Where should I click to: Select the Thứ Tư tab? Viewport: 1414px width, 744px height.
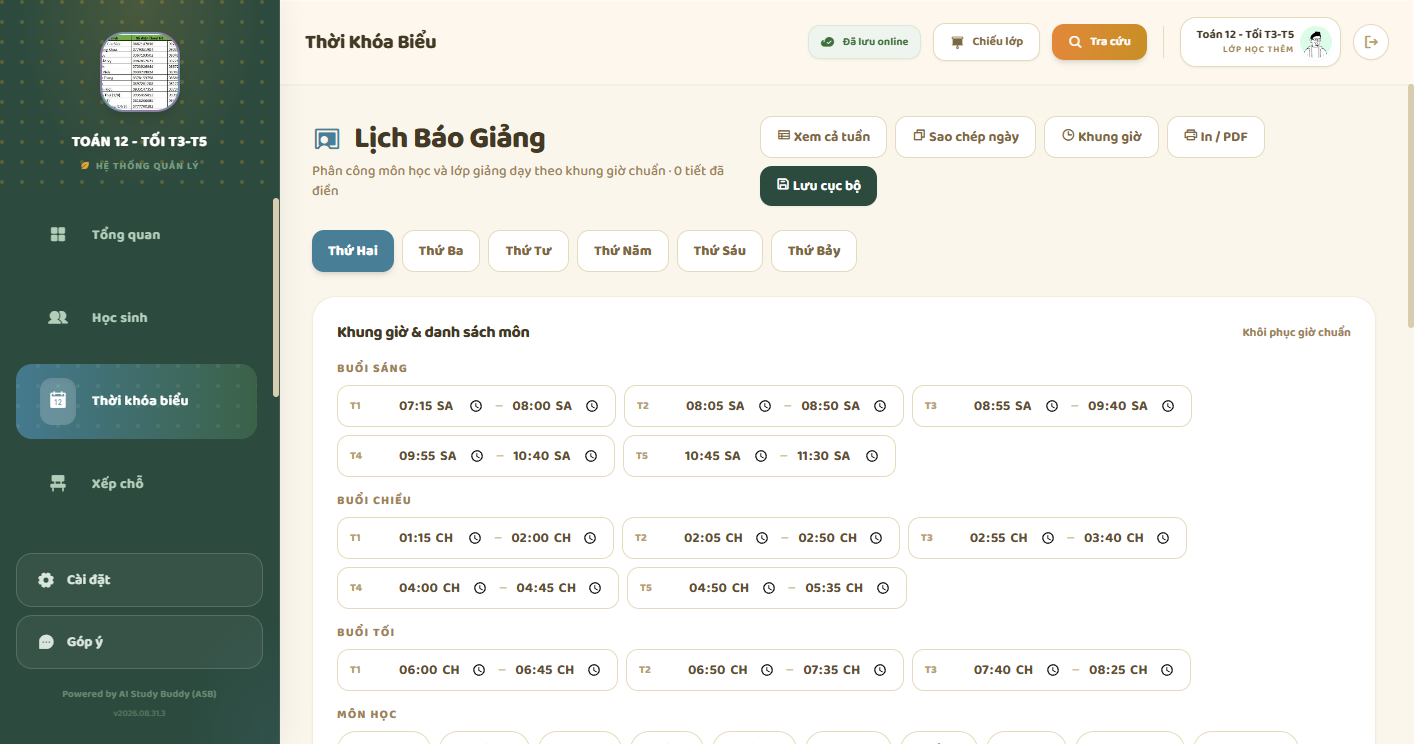[528, 251]
